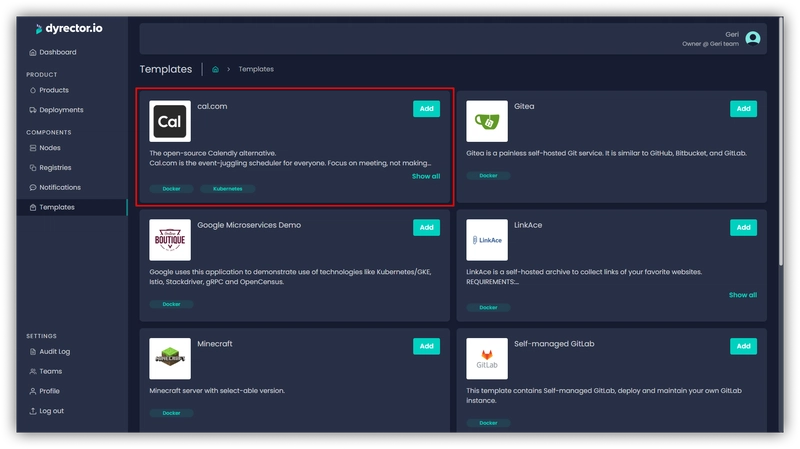Click the Audit Log document icon
Viewport: 800px width, 449px height.
coord(33,352)
